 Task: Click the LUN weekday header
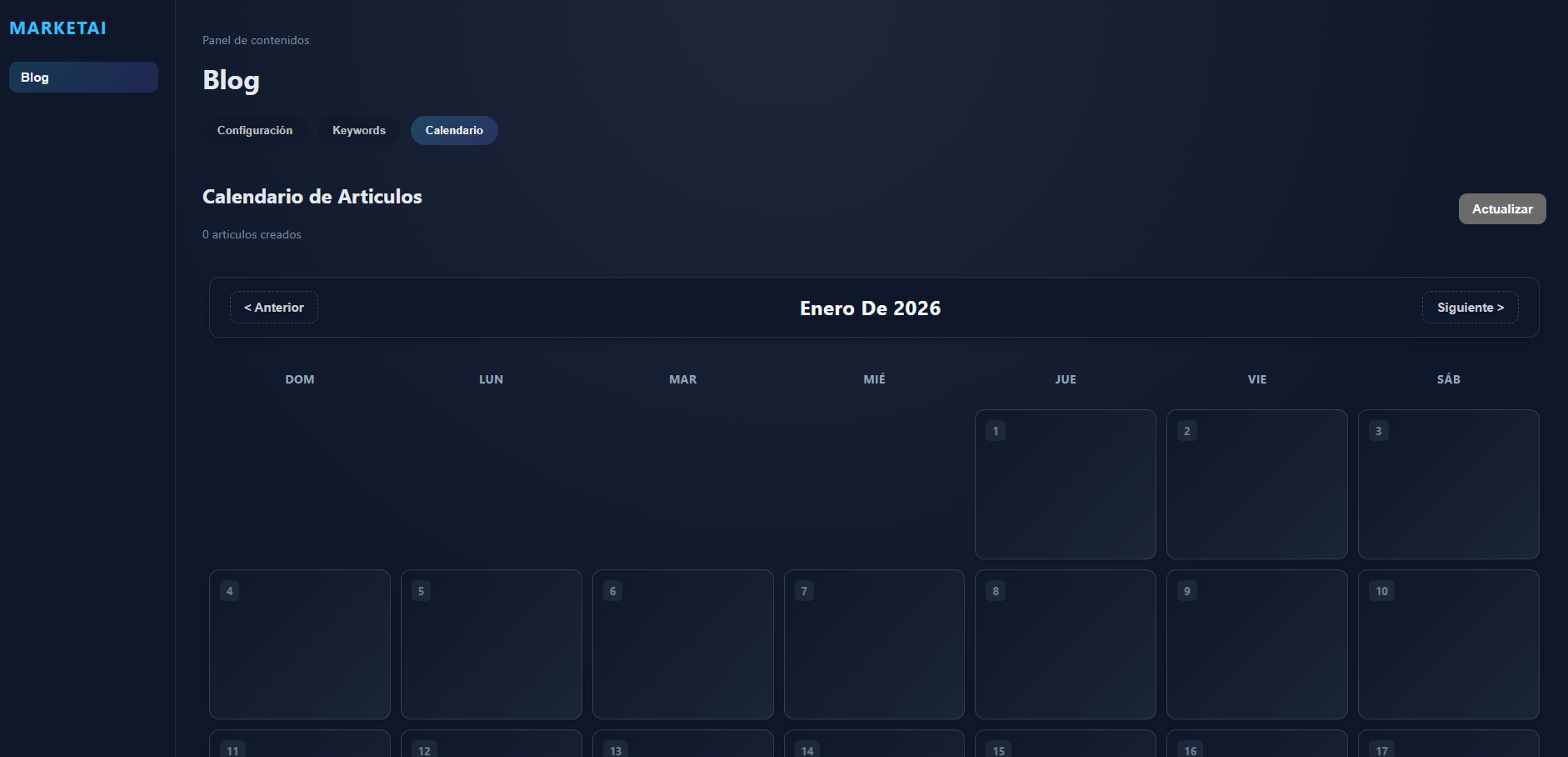(x=492, y=379)
